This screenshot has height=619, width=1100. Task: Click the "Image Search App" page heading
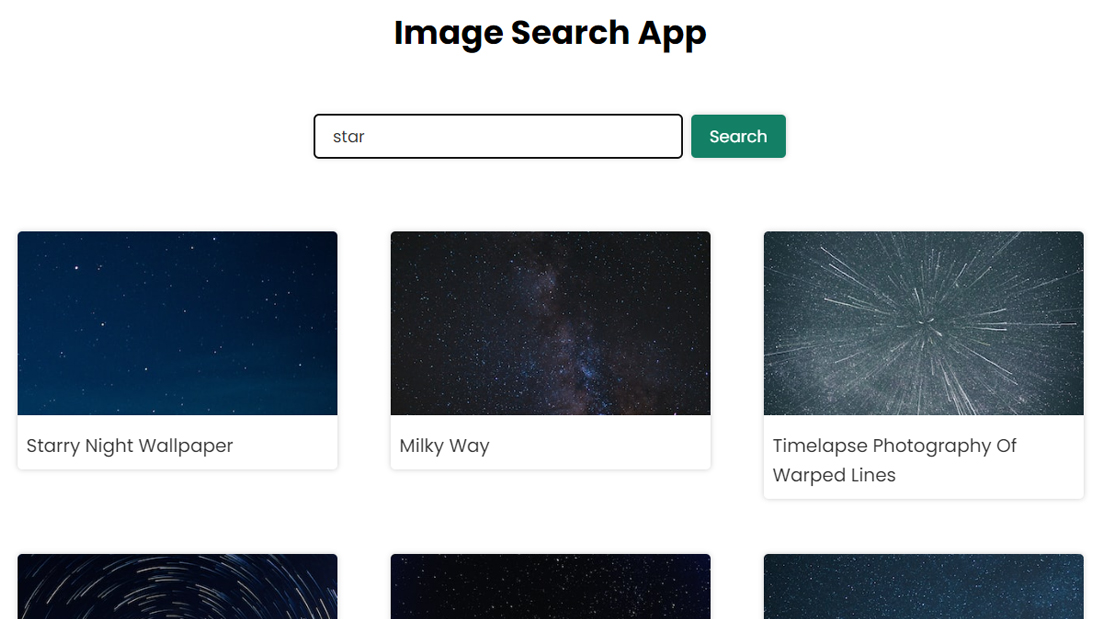(550, 33)
